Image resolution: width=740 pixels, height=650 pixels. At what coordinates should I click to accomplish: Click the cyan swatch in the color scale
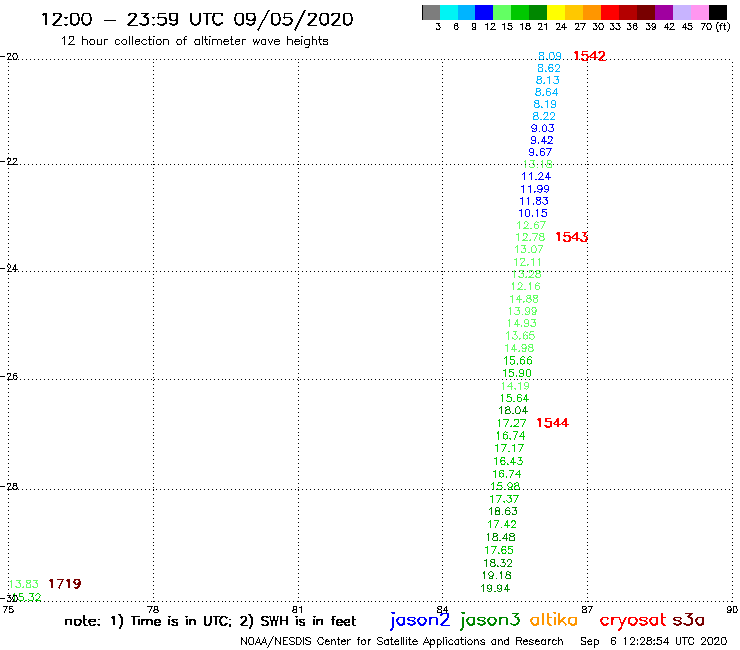click(449, 12)
